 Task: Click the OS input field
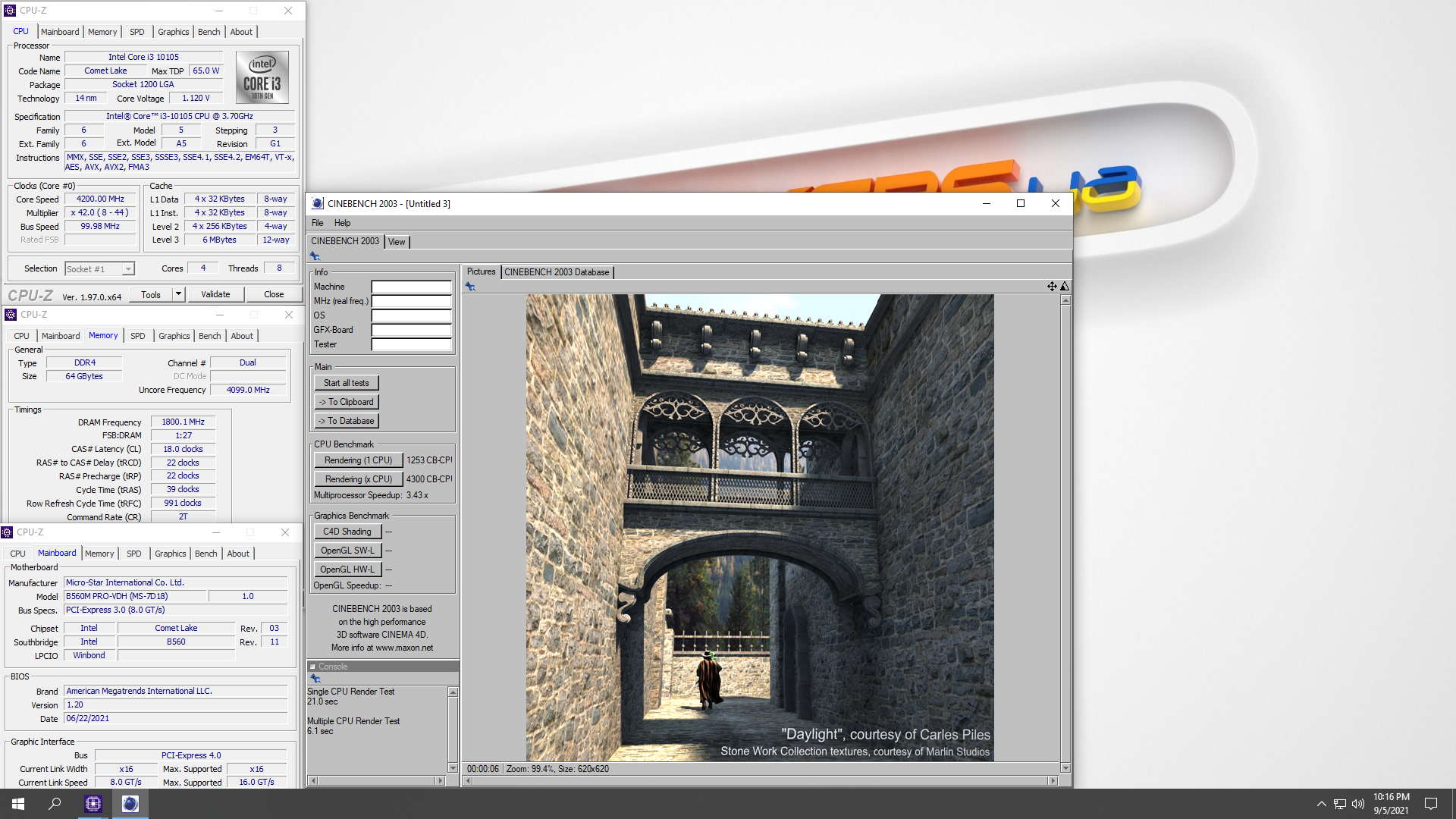coord(411,315)
